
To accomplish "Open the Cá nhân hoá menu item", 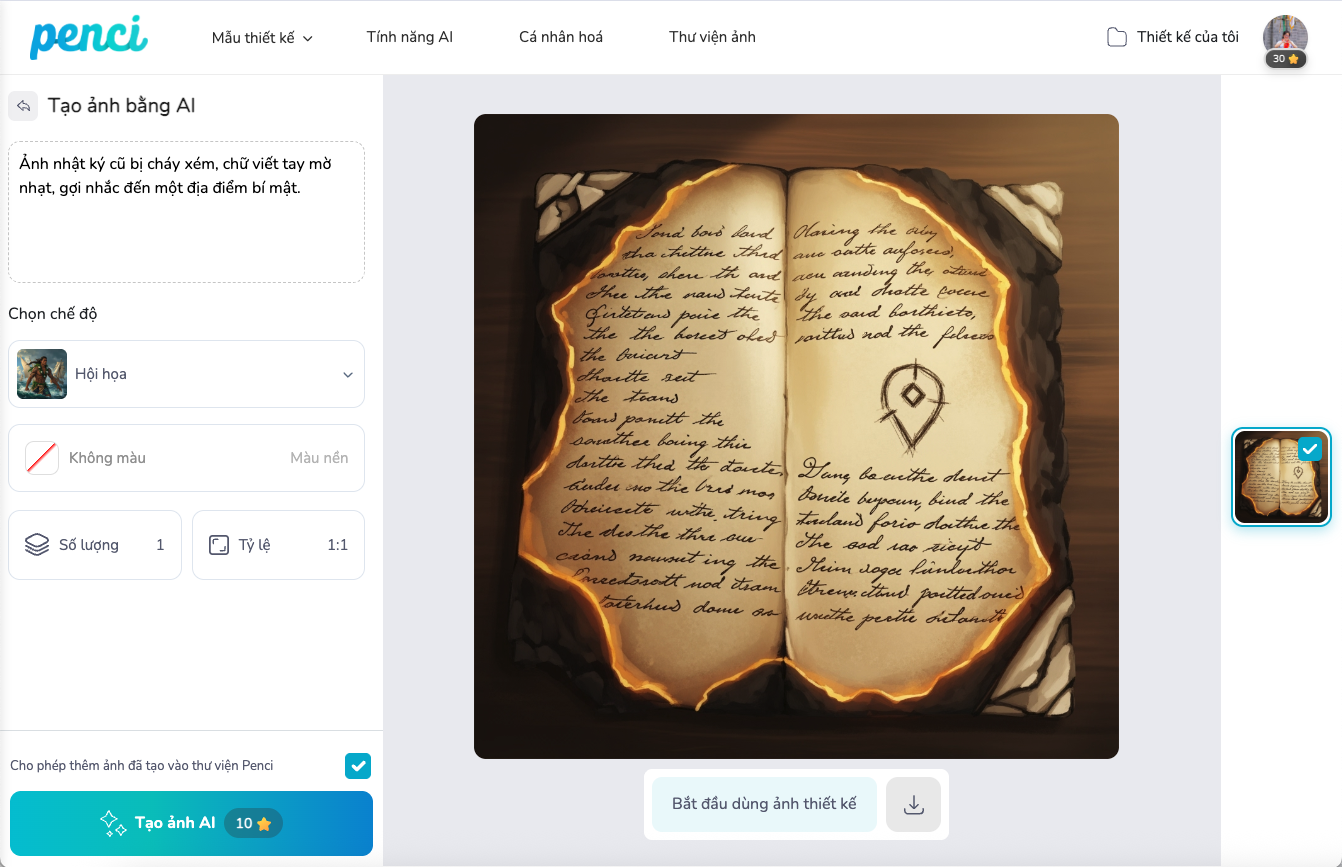I will (x=561, y=37).
